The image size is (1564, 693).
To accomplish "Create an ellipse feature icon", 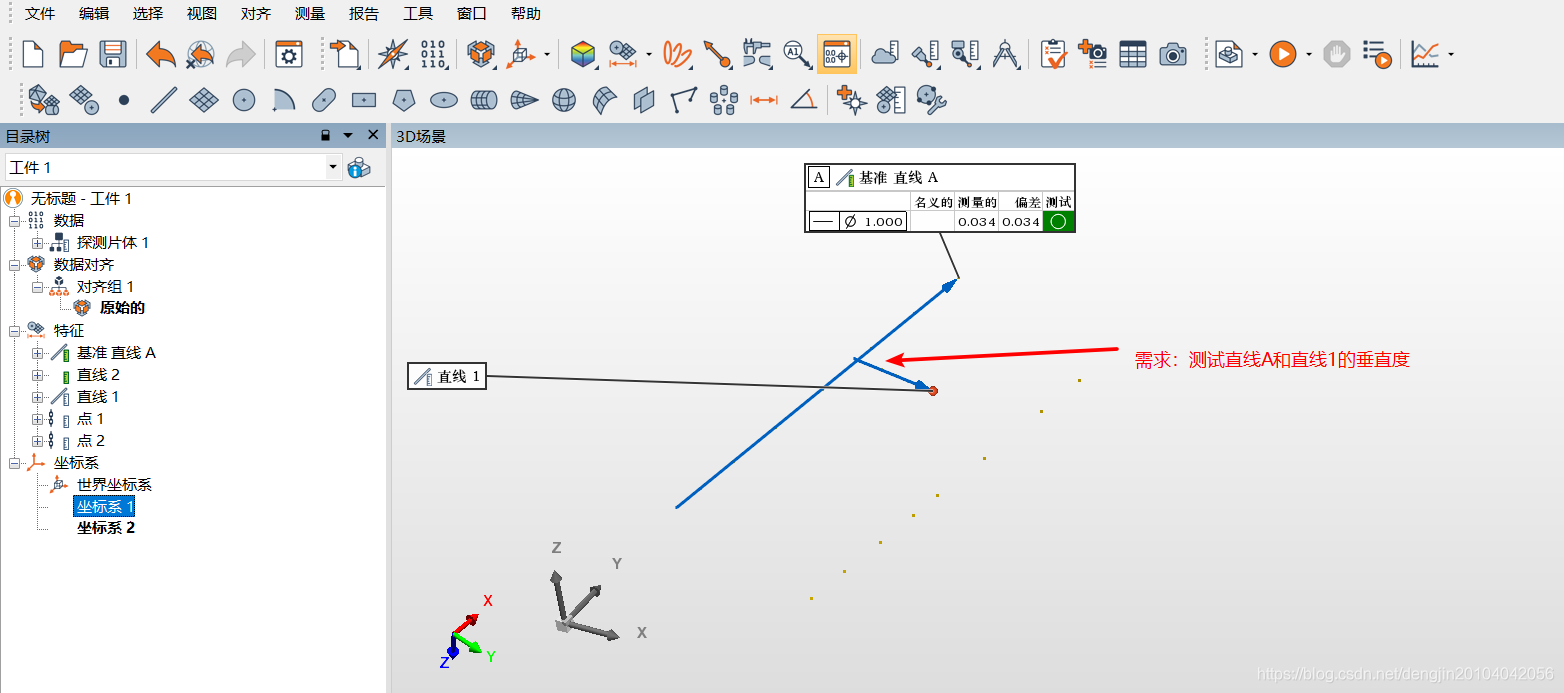I will (444, 100).
